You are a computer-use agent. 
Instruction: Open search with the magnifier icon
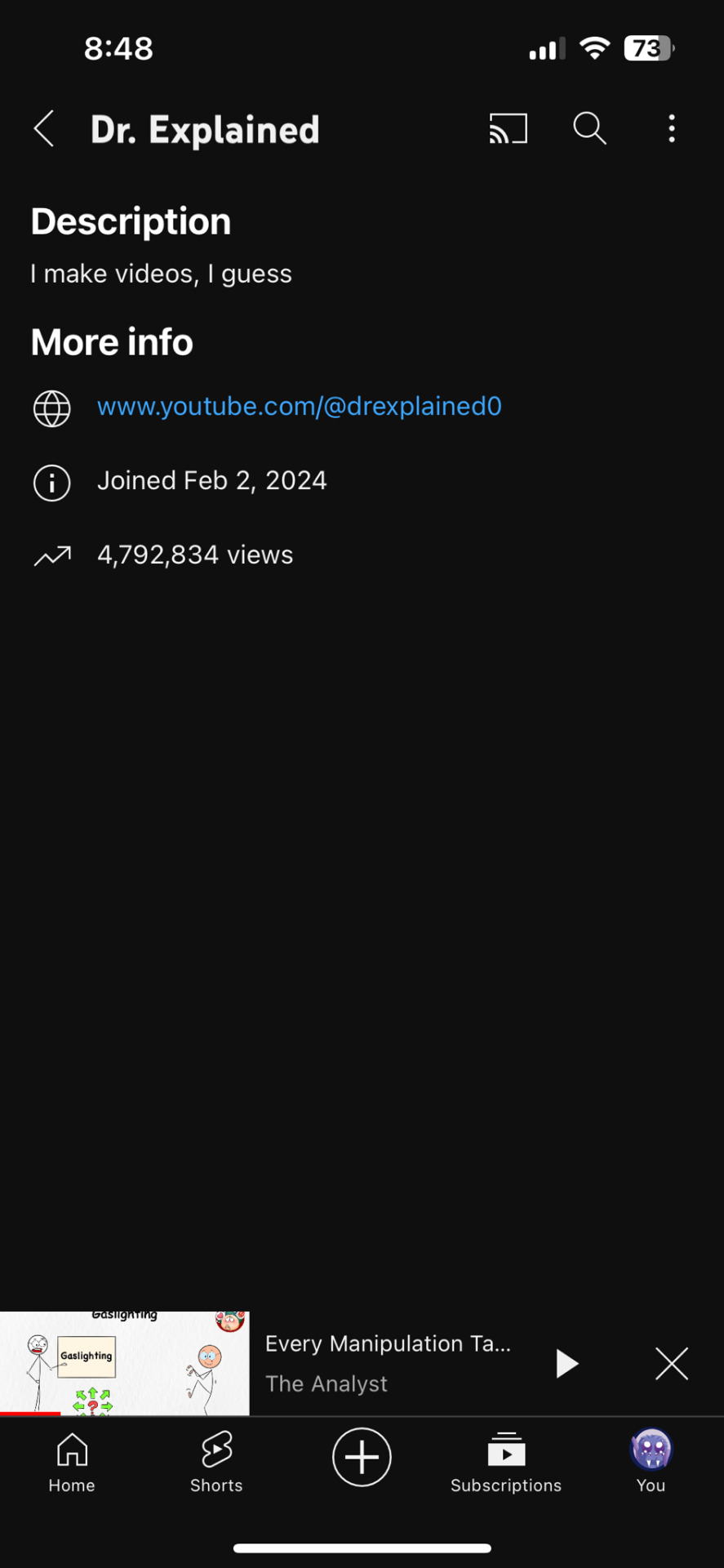pyautogui.click(x=589, y=129)
